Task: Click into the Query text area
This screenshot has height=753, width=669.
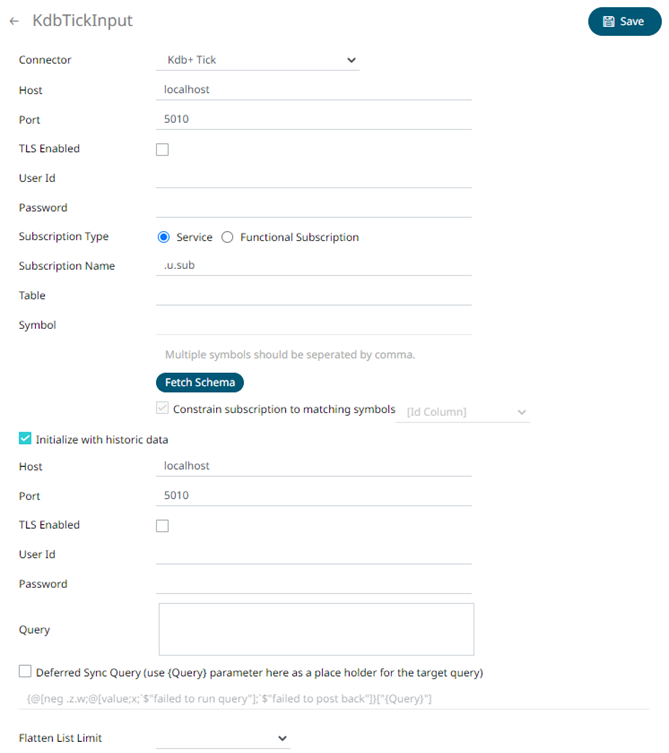Action: (x=316, y=629)
